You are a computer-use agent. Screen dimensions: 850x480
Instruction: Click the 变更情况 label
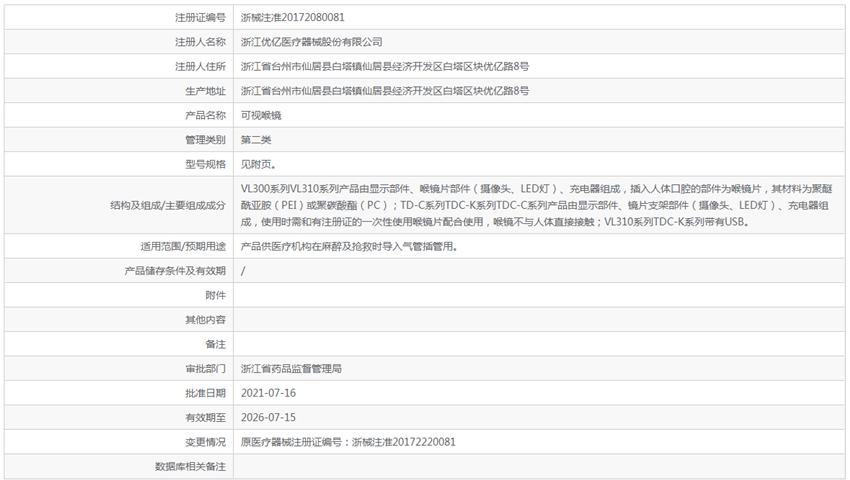click(x=205, y=441)
